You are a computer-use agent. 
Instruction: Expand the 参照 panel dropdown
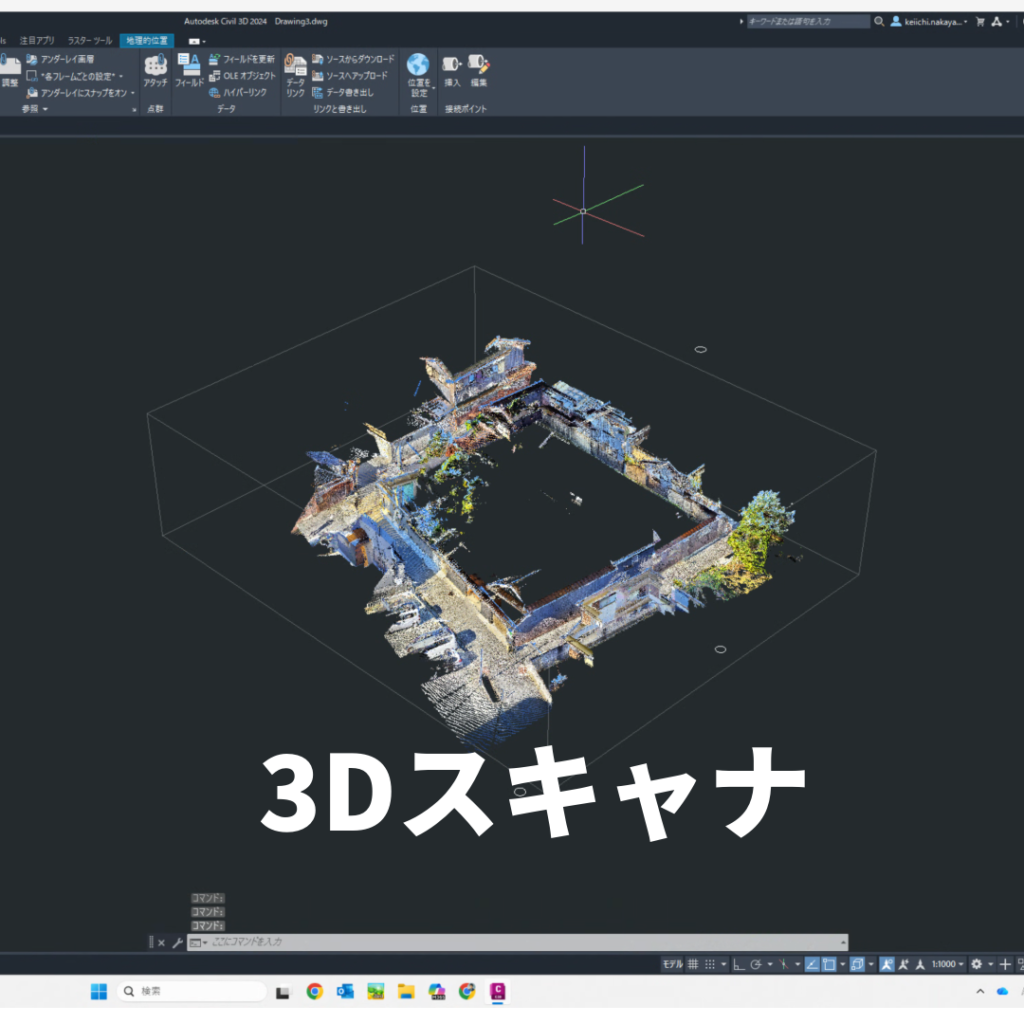click(45, 109)
